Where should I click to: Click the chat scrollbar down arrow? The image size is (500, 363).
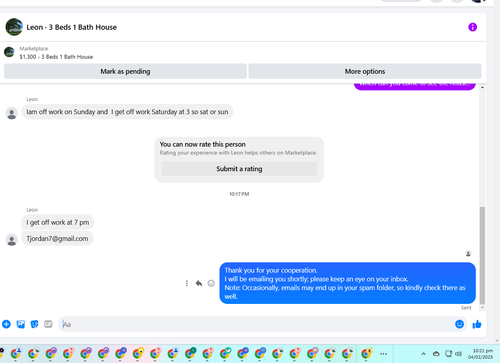[x=482, y=308]
